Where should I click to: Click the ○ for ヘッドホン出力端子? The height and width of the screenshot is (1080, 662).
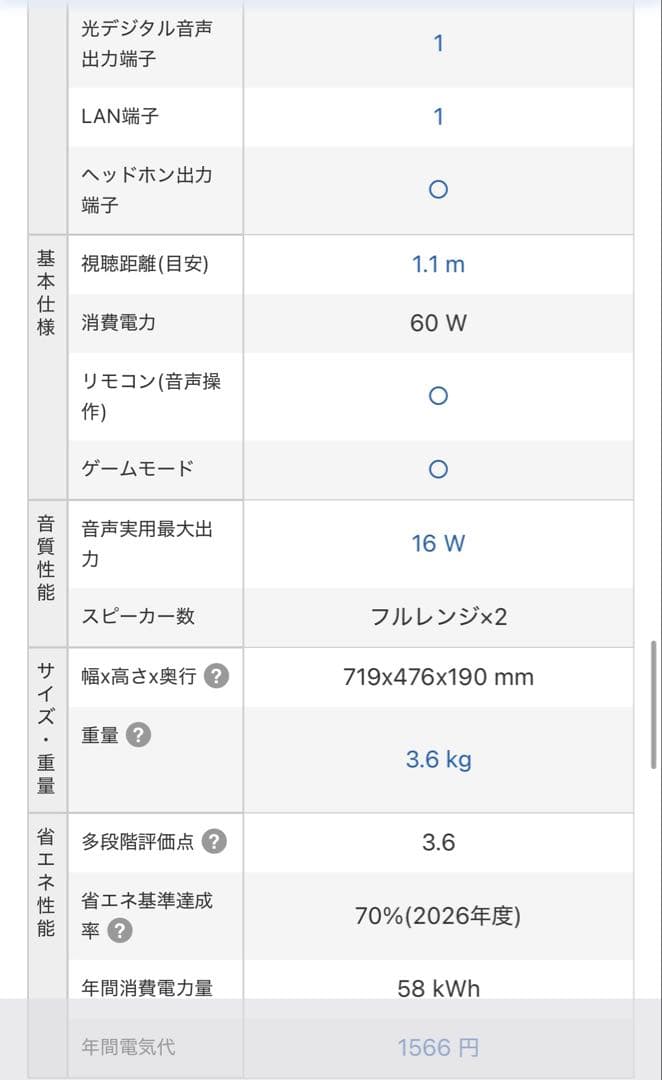437,189
